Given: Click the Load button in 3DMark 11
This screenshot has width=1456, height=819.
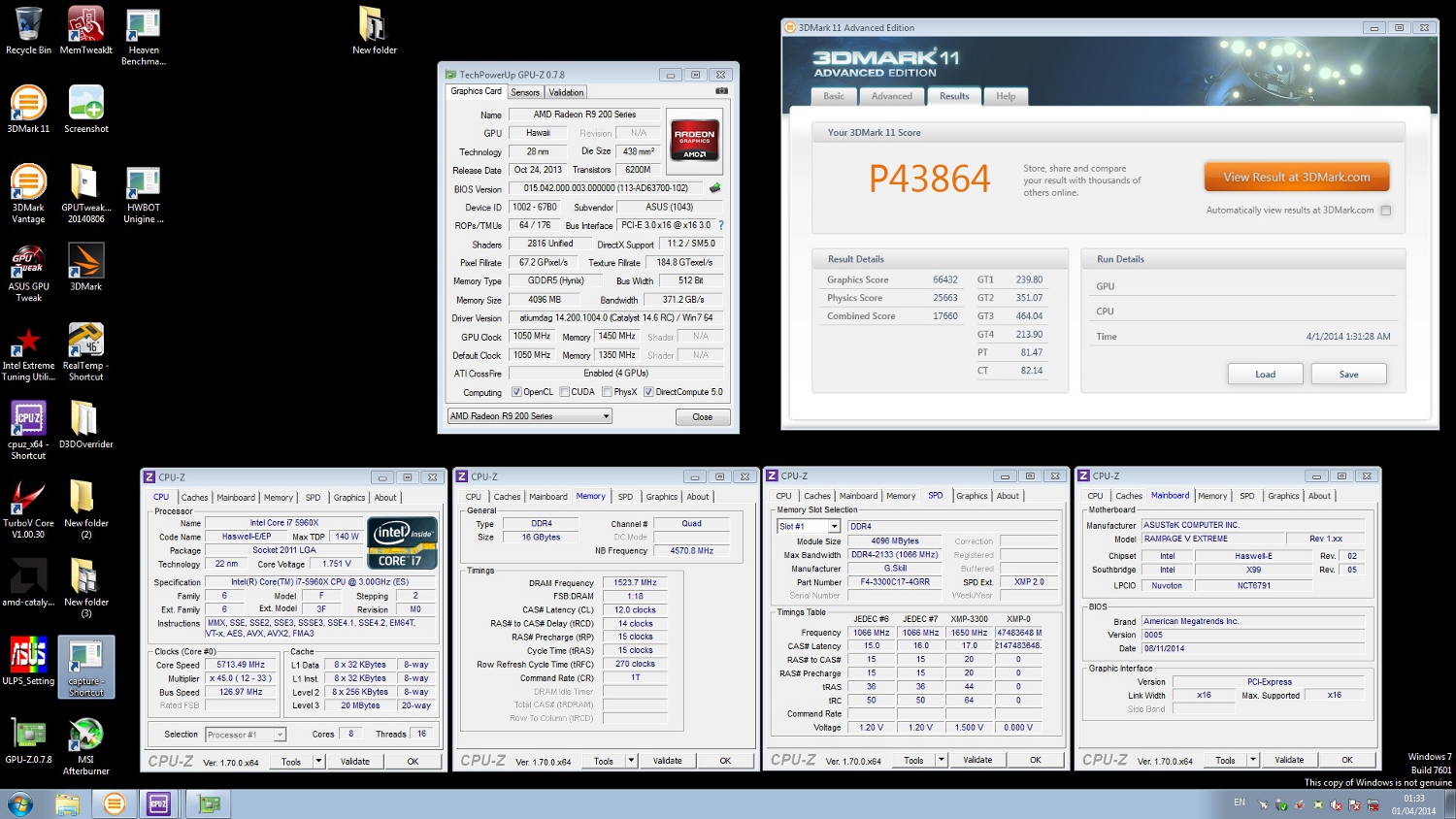Looking at the screenshot, I should point(1265,375).
